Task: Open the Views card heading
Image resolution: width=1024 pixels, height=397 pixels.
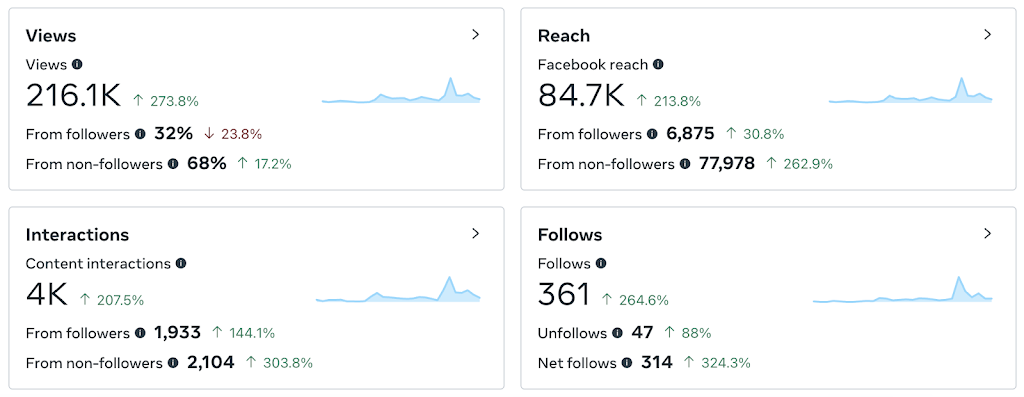Action: pyautogui.click(x=51, y=36)
